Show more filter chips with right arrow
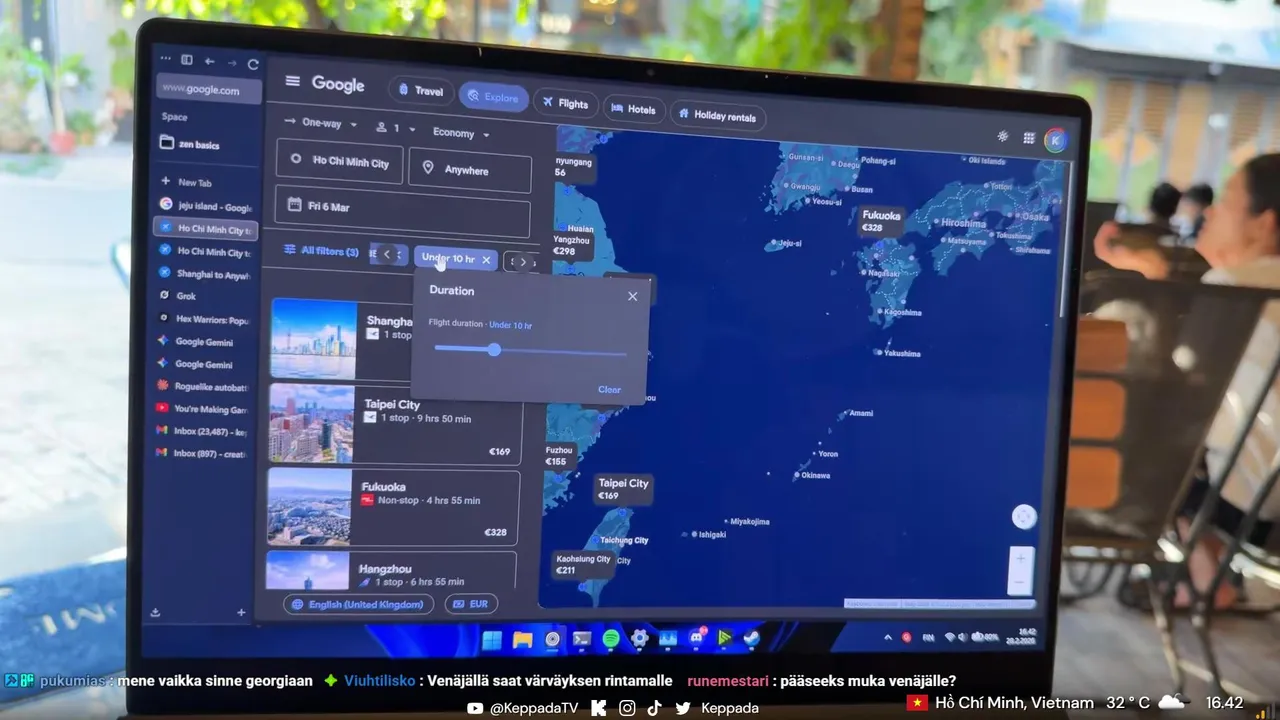Screen dimensions: 1280x720 [x=522, y=262]
